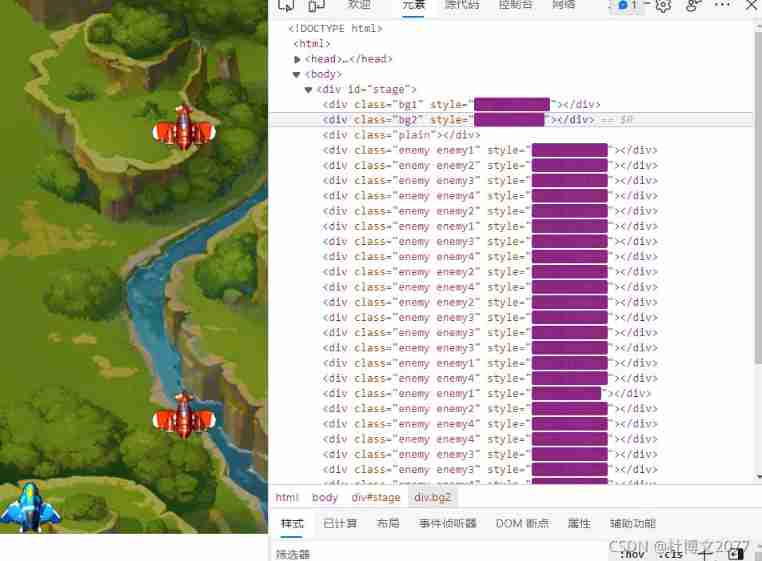Select the shorter-style enemy enemy1 row
The height and width of the screenshot is (561, 762).
(x=486, y=393)
